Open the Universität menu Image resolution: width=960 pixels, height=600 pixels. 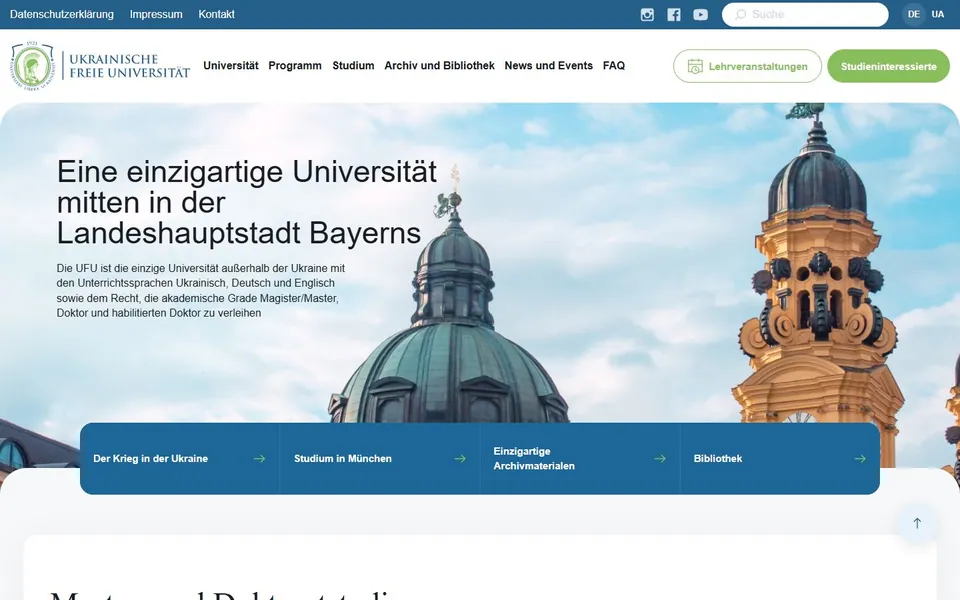click(231, 66)
